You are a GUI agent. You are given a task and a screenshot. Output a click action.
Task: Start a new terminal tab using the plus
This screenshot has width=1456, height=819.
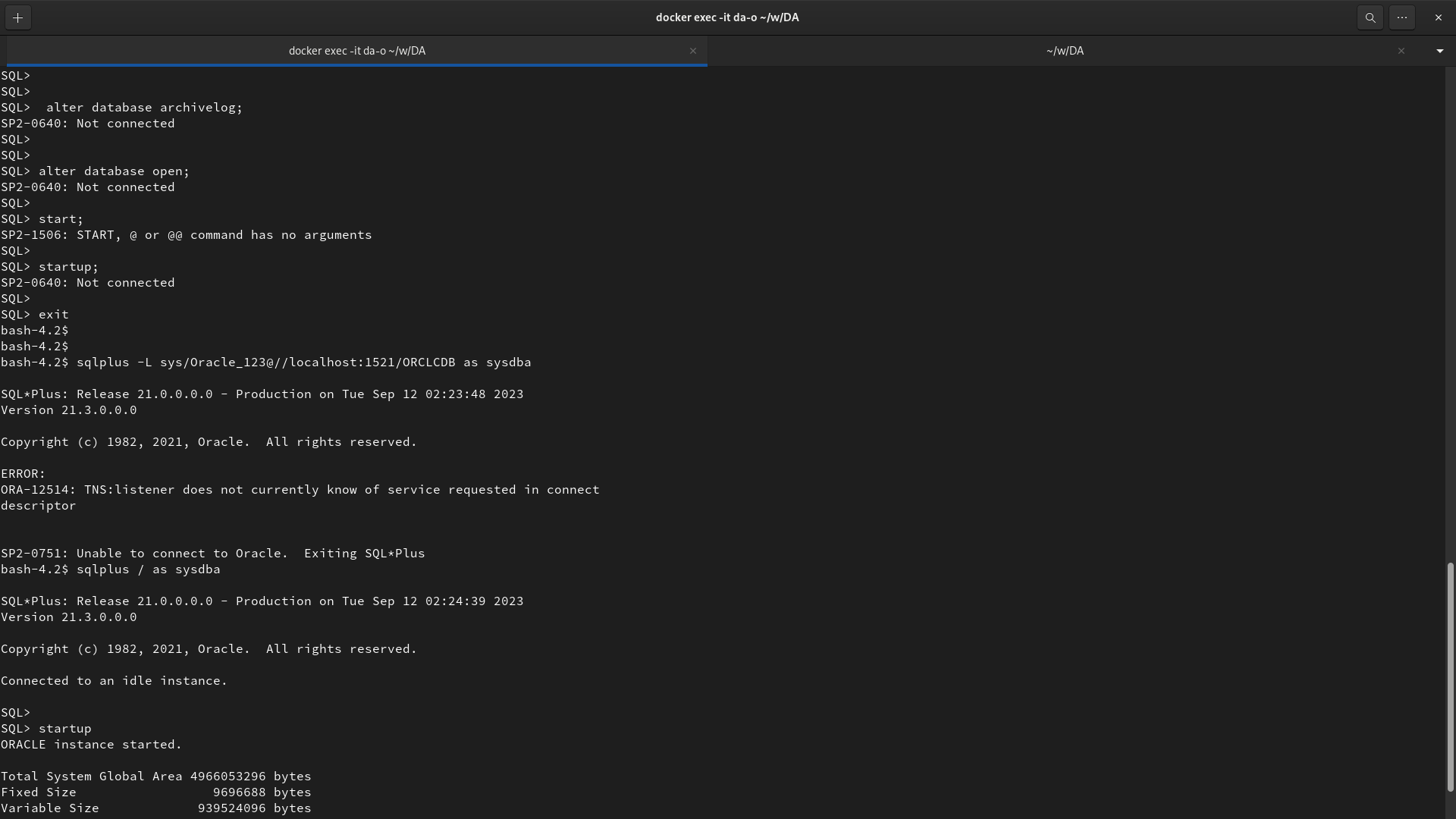pyautogui.click(x=17, y=17)
